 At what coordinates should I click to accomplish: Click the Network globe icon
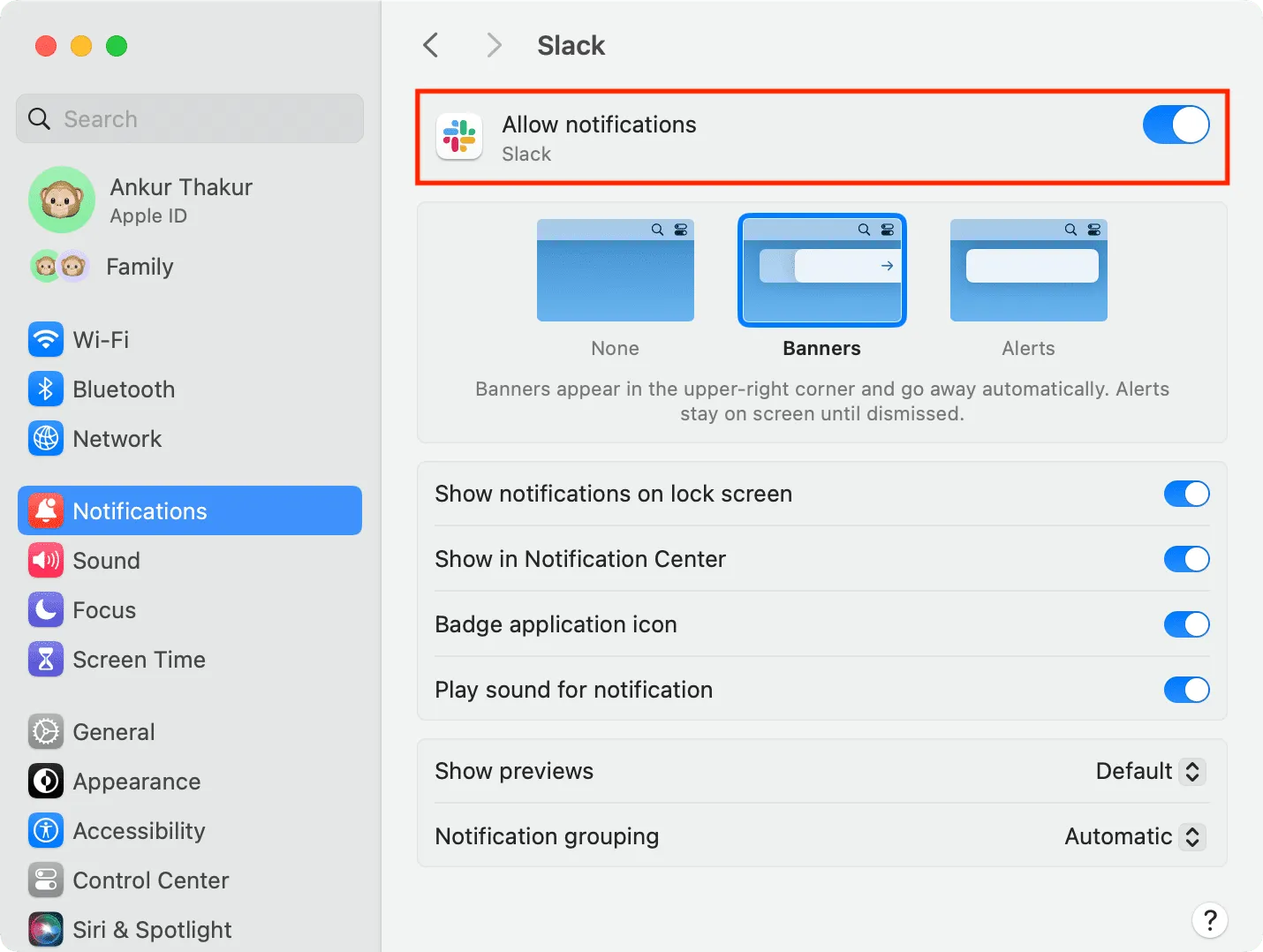(x=46, y=438)
